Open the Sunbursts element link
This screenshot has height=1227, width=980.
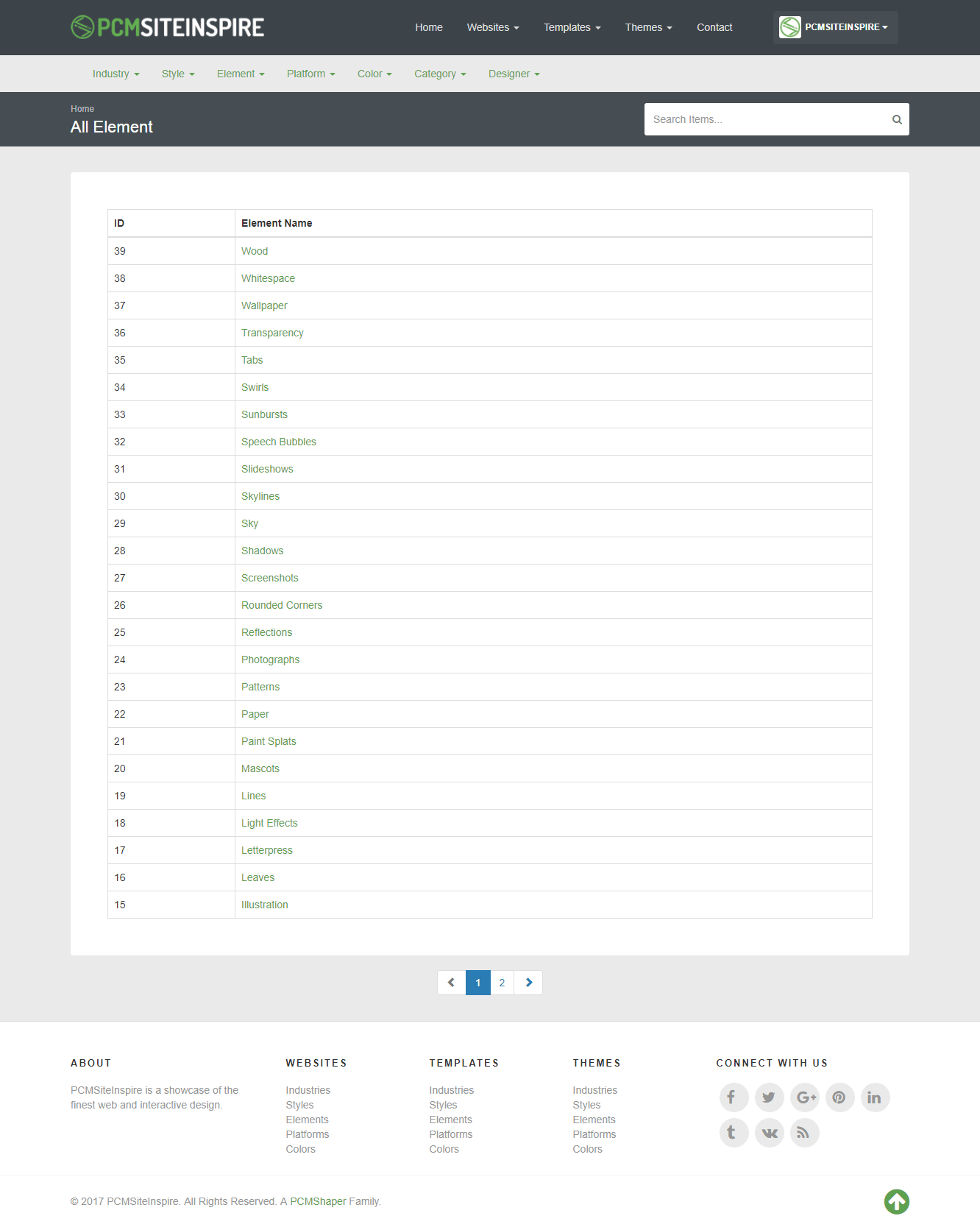(x=264, y=414)
